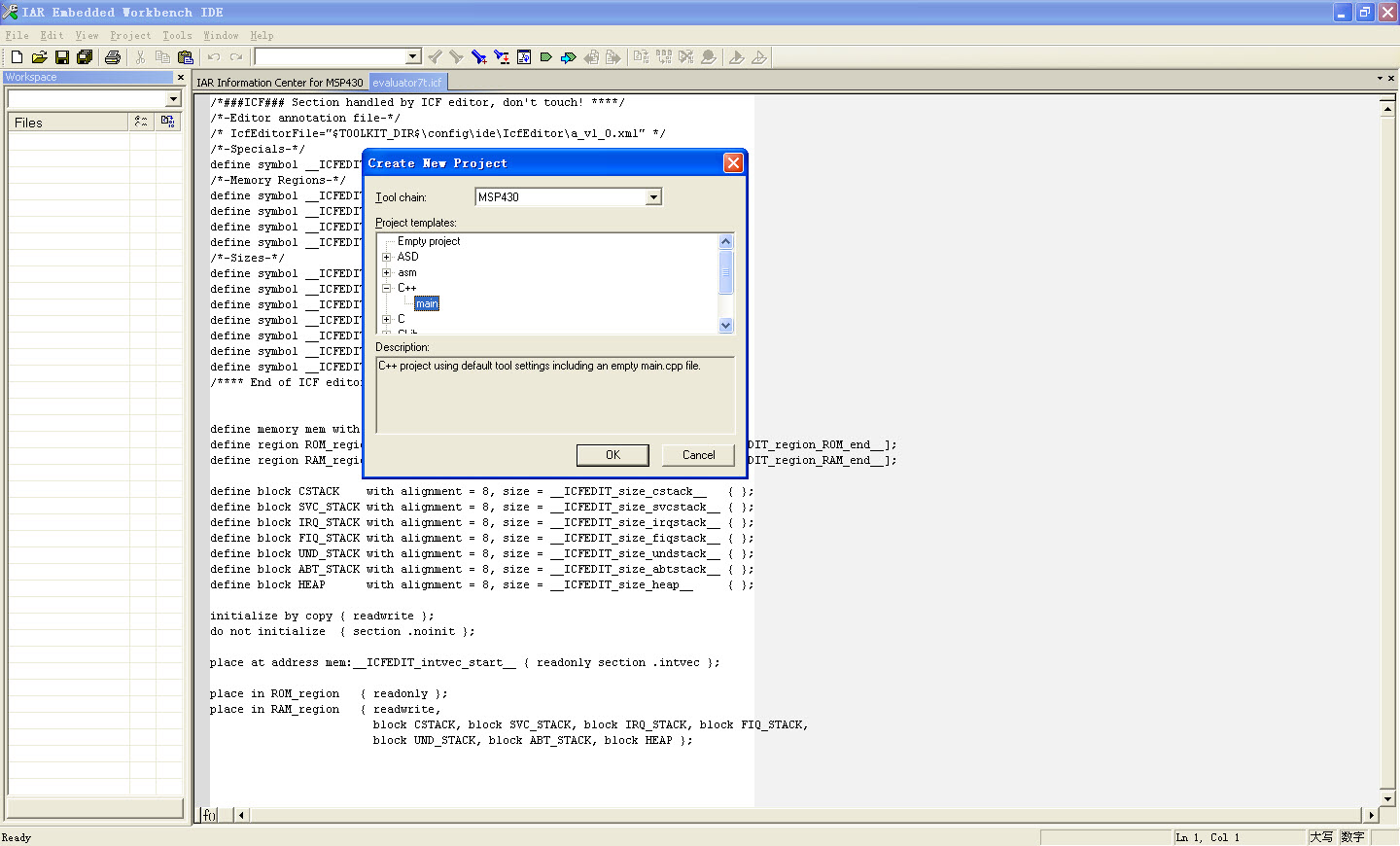Click the Redo arrow icon
This screenshot has height=846, width=1400.
tap(236, 57)
